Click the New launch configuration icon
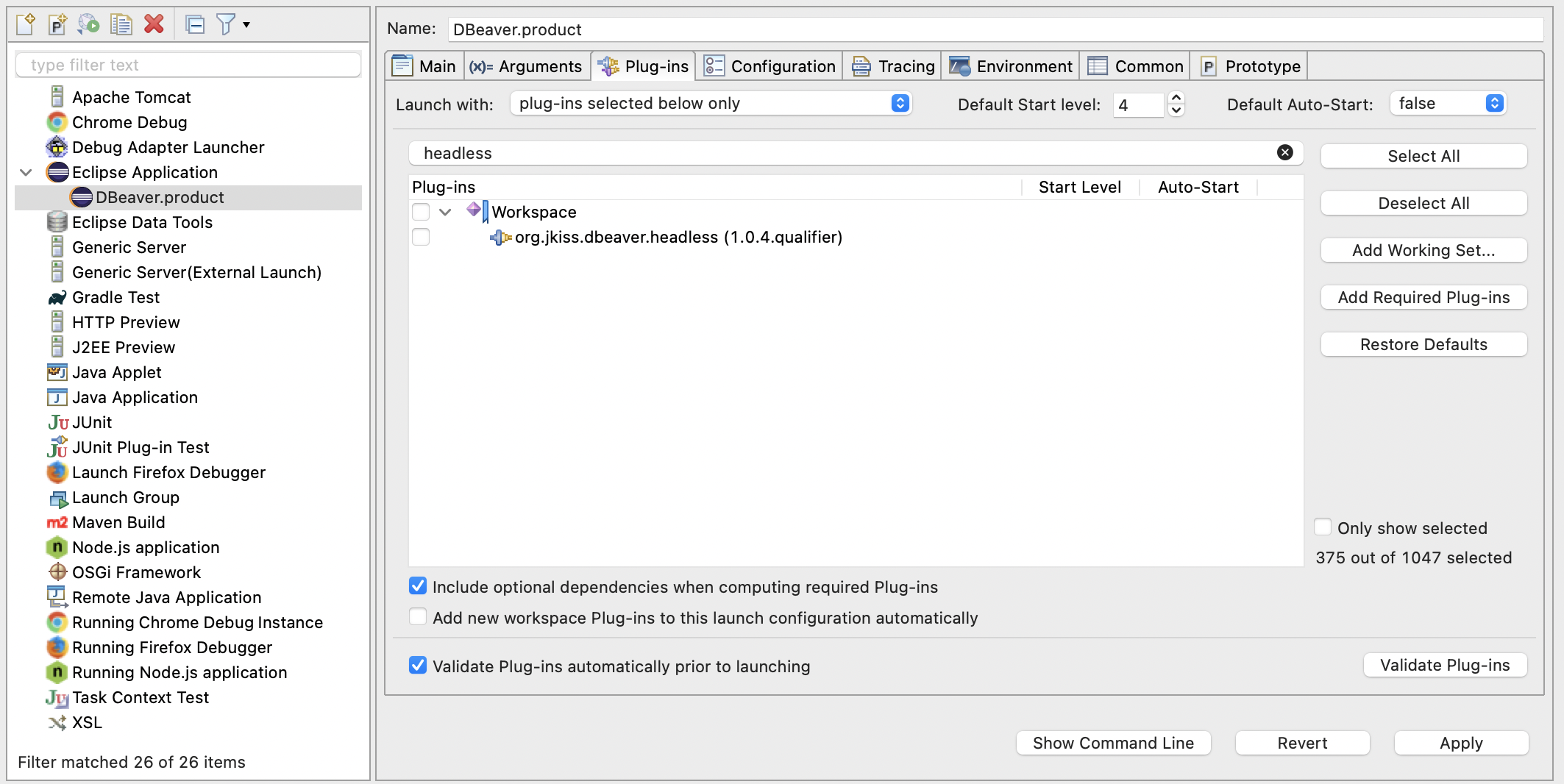This screenshot has height=784, width=1564. [26, 24]
